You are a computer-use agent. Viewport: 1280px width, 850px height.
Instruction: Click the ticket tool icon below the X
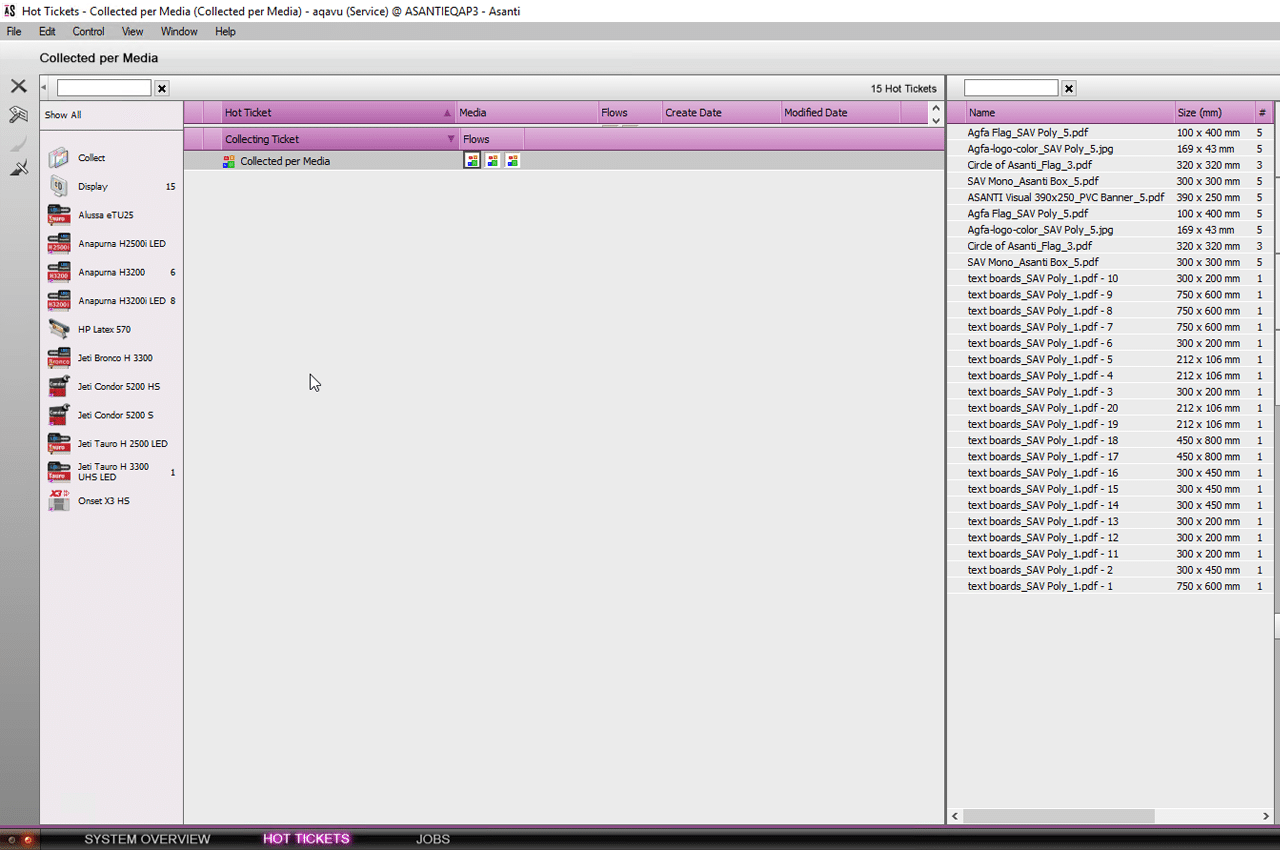(18, 115)
